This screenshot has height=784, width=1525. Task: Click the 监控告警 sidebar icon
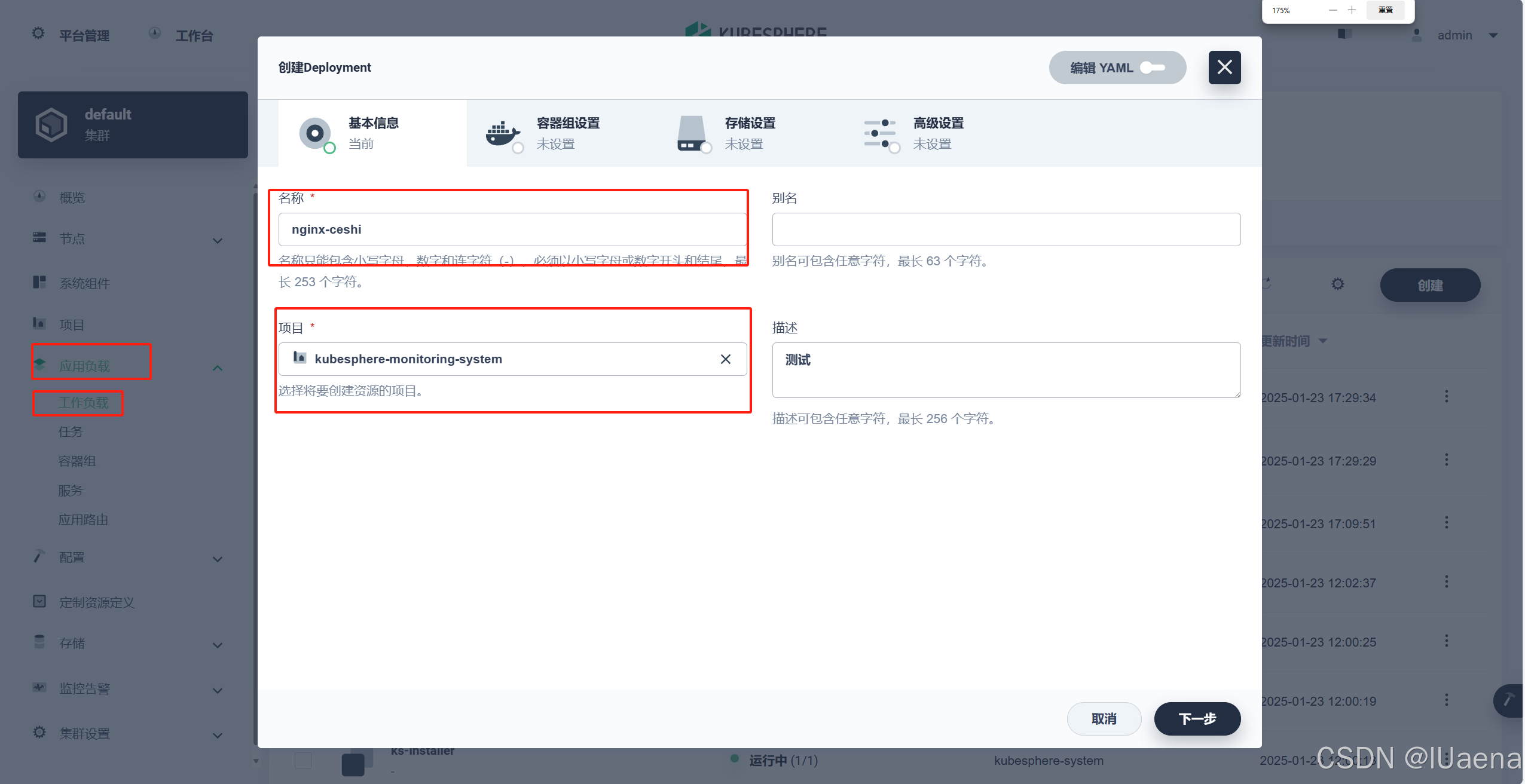click(39, 687)
